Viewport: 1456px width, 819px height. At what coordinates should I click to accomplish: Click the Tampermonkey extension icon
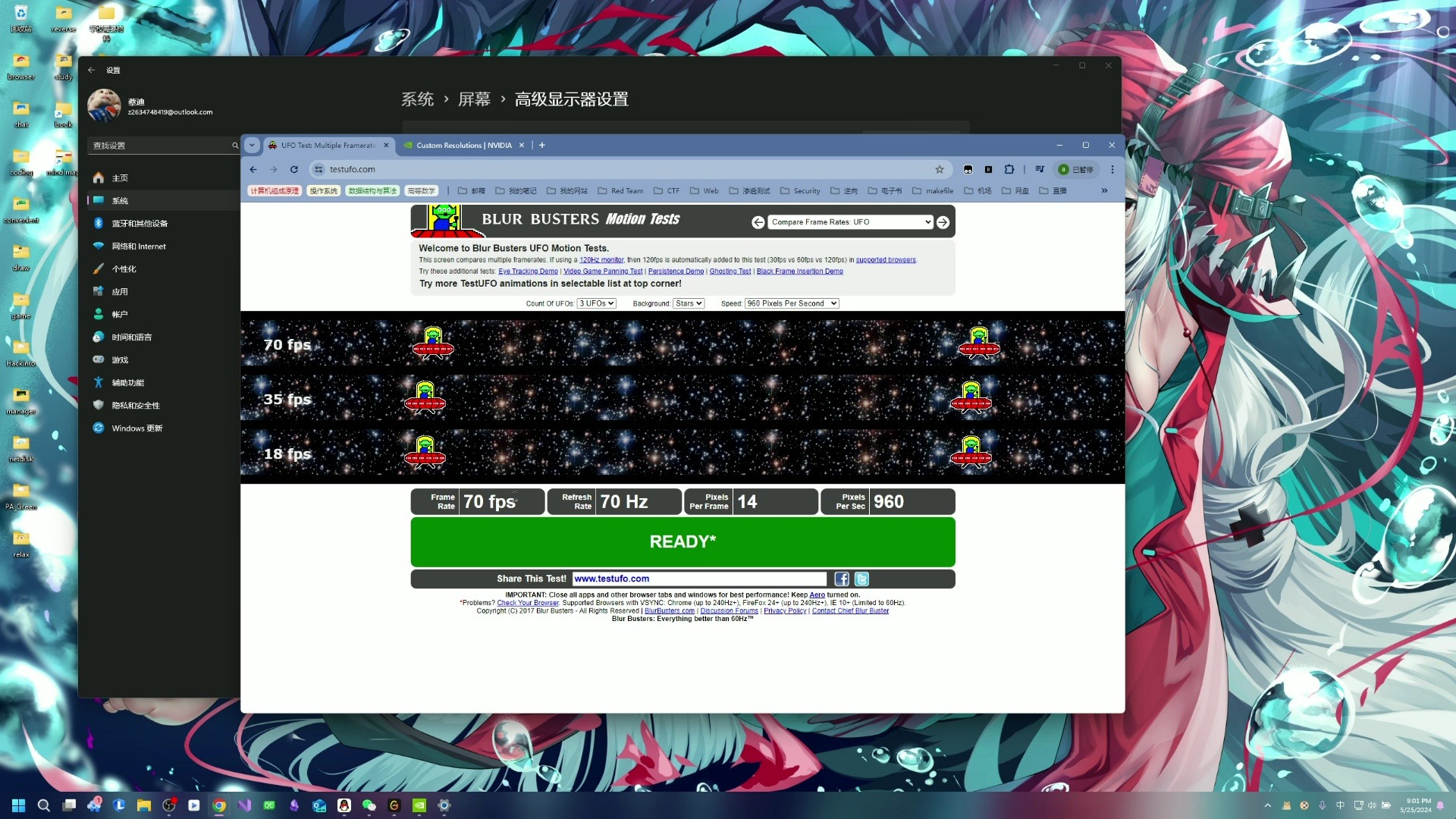pos(968,169)
